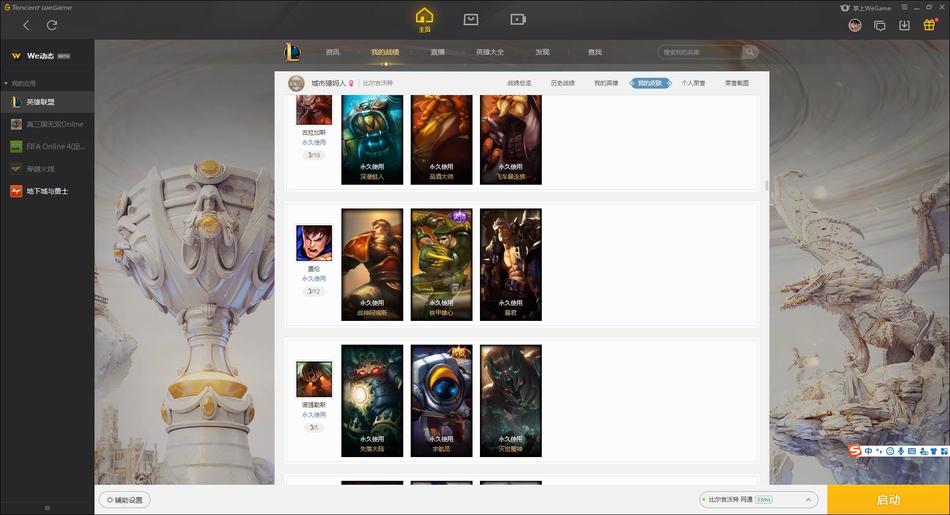Click the summoner name 城市猎妈人

[x=328, y=83]
